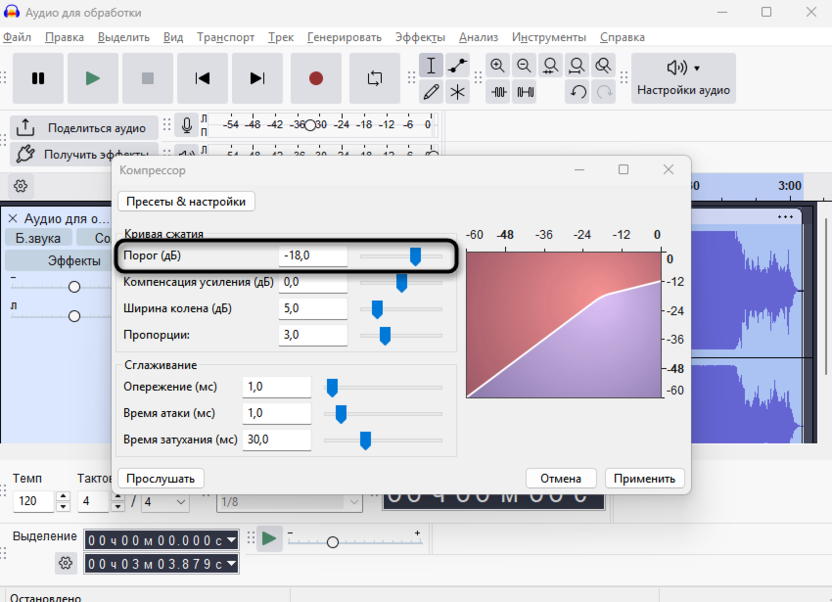Image resolution: width=832 pixels, height=602 pixels.
Task: Select the Envelope tool
Action: (x=458, y=66)
